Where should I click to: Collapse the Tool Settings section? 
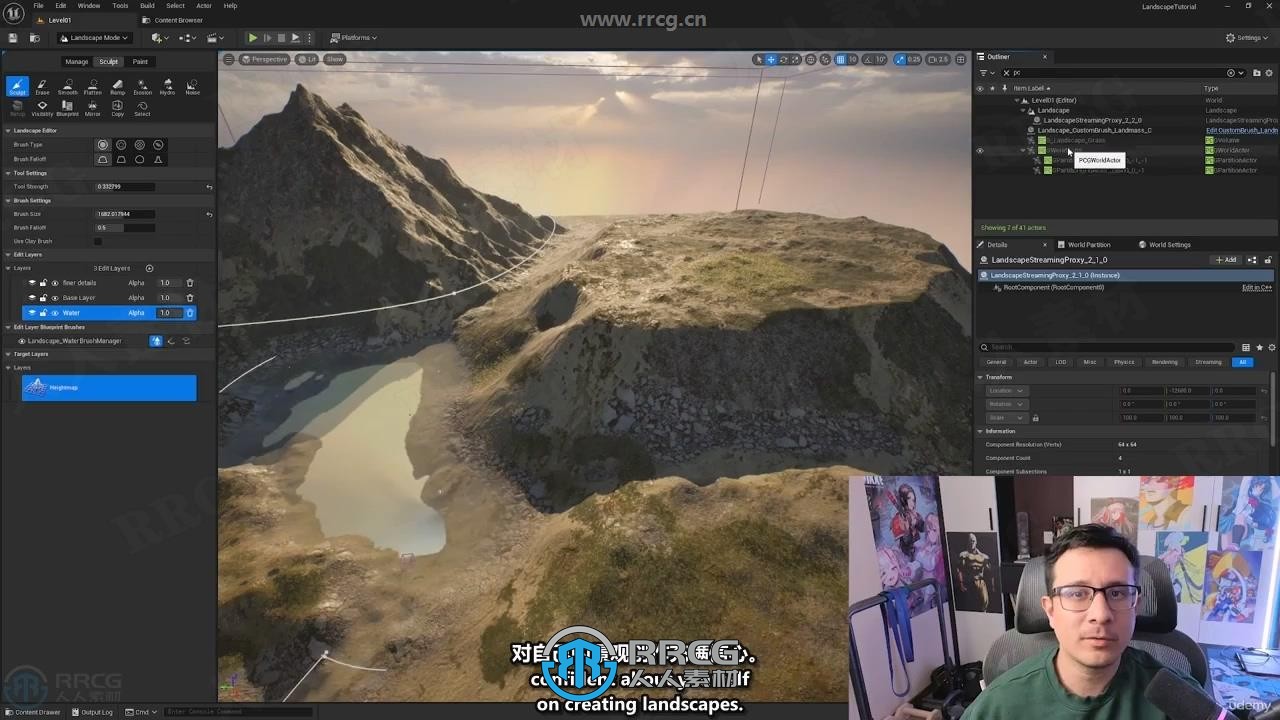(x=8, y=173)
